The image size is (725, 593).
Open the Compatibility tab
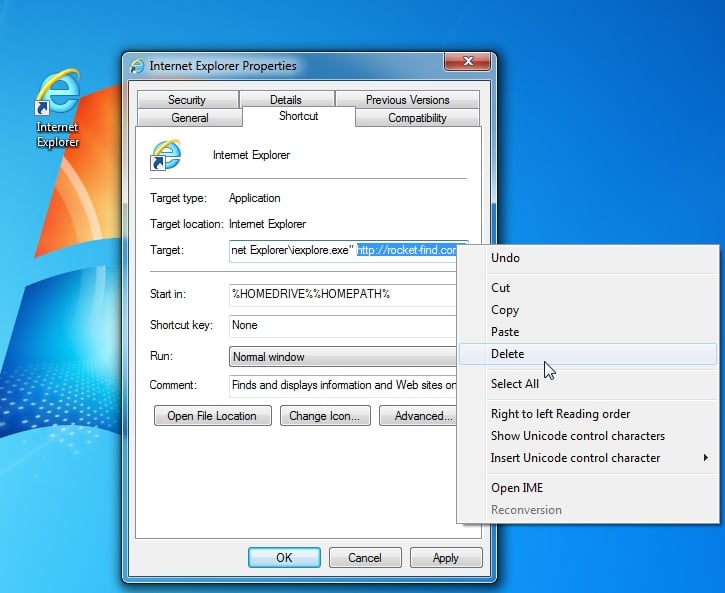click(417, 118)
